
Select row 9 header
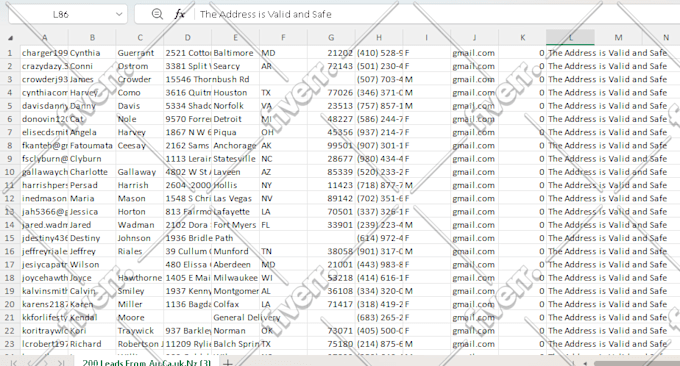(10, 159)
